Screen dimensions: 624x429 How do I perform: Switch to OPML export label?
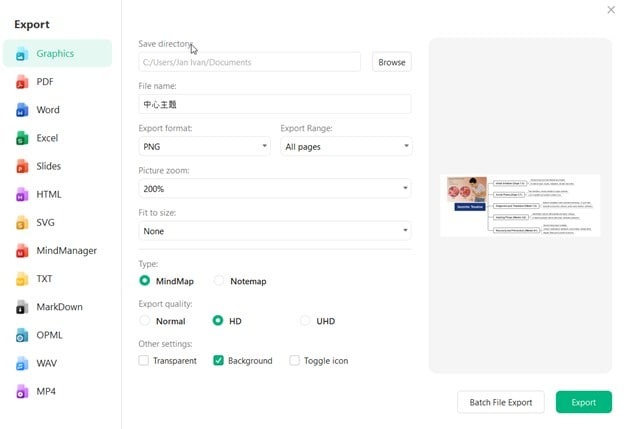point(49,335)
